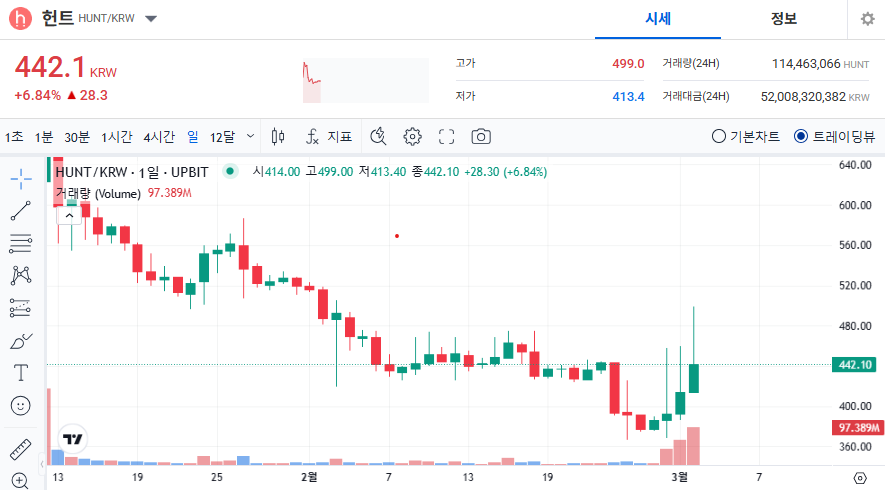The height and width of the screenshot is (490, 885).
Task: Click the 2월 date label on time axis
Action: tap(309, 477)
